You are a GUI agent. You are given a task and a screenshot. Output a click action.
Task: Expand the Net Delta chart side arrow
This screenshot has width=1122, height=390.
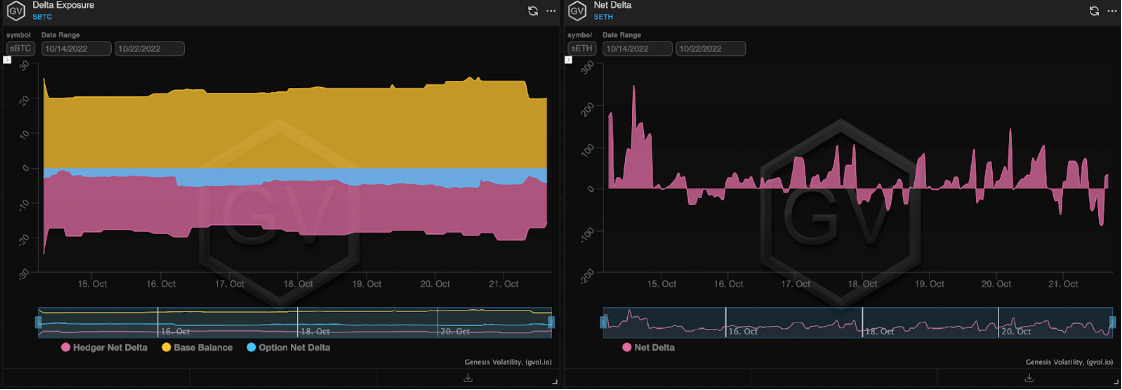(569, 60)
